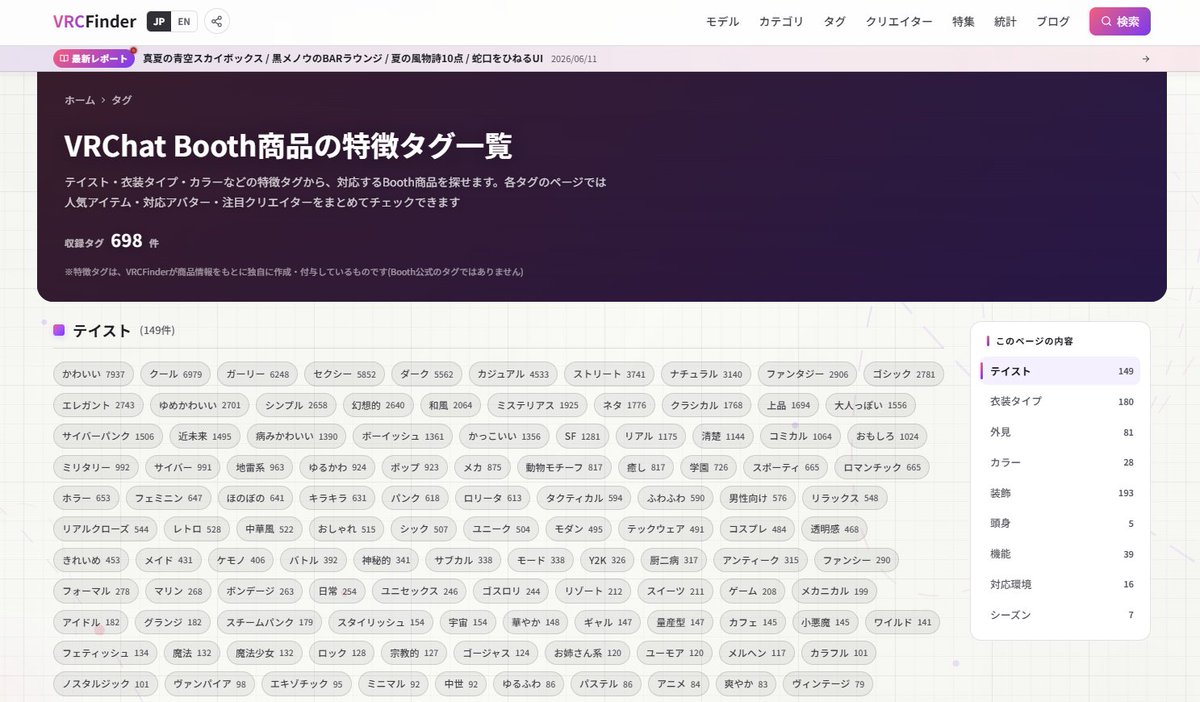Image resolution: width=1200 pixels, height=702 pixels.
Task: Select the ダーク 5562 tag
Action: point(427,374)
